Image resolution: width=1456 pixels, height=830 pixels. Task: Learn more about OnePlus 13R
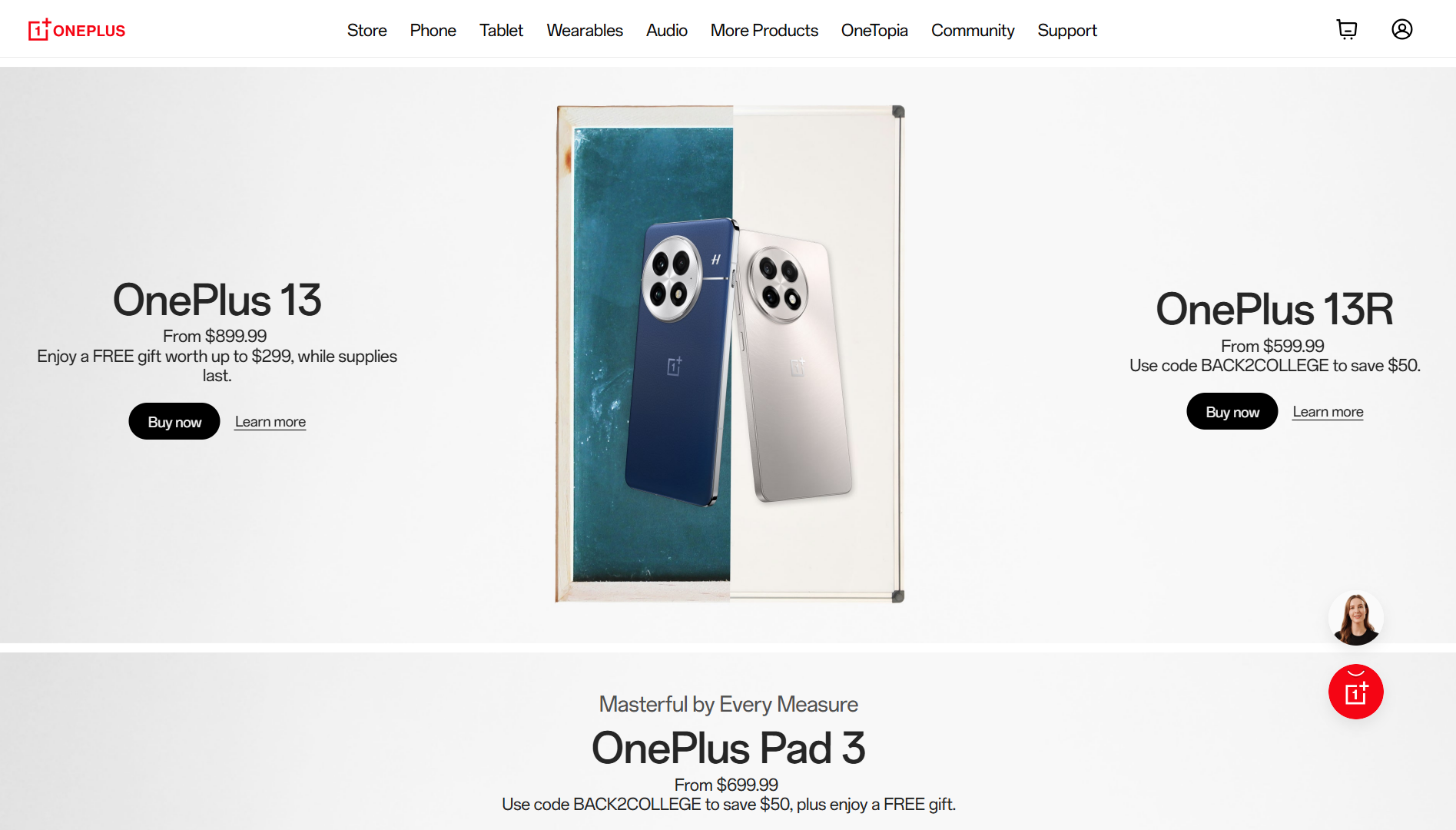(1328, 411)
